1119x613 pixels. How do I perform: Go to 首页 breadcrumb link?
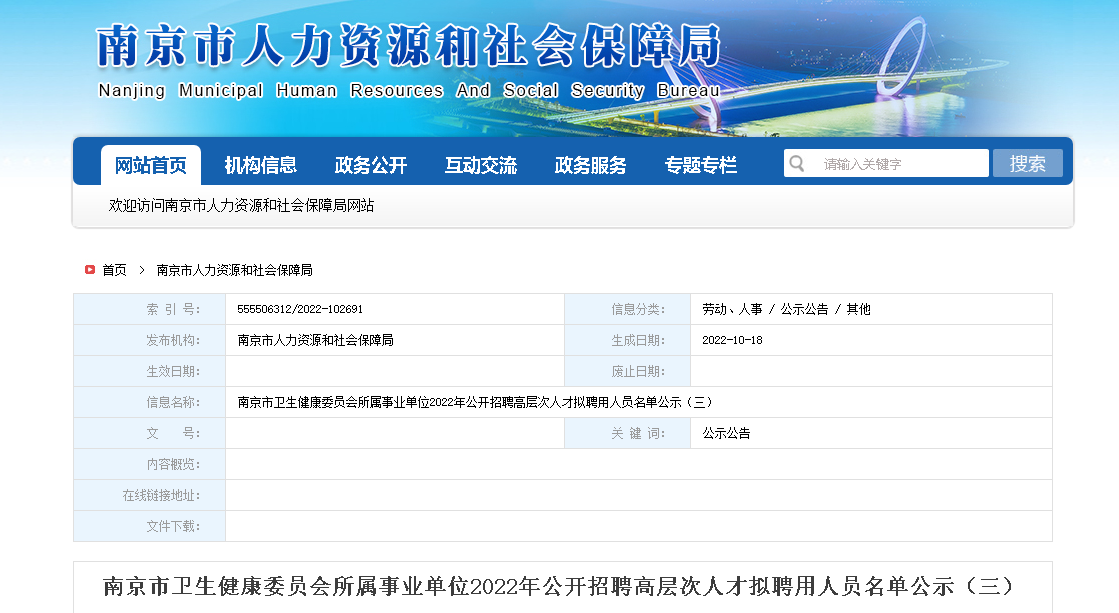(114, 270)
